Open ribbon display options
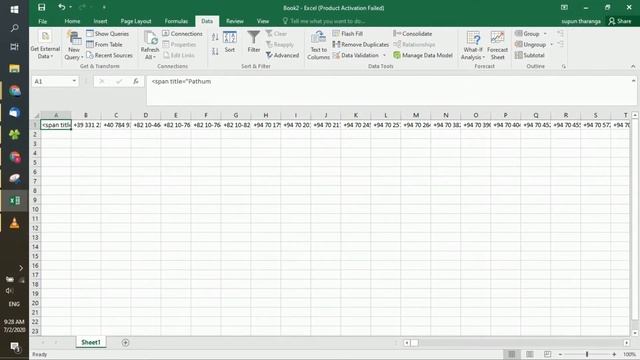Image resolution: width=640 pixels, height=360 pixels. [564, 7]
